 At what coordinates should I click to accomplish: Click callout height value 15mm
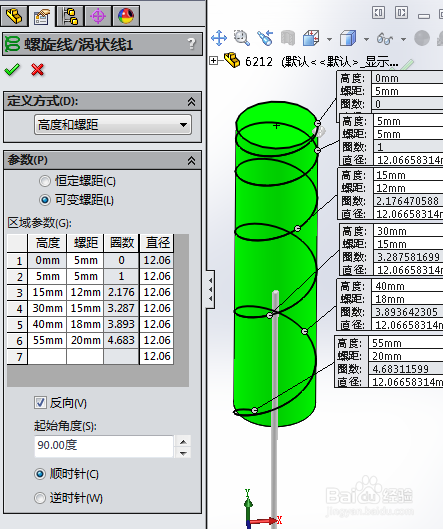click(x=408, y=175)
